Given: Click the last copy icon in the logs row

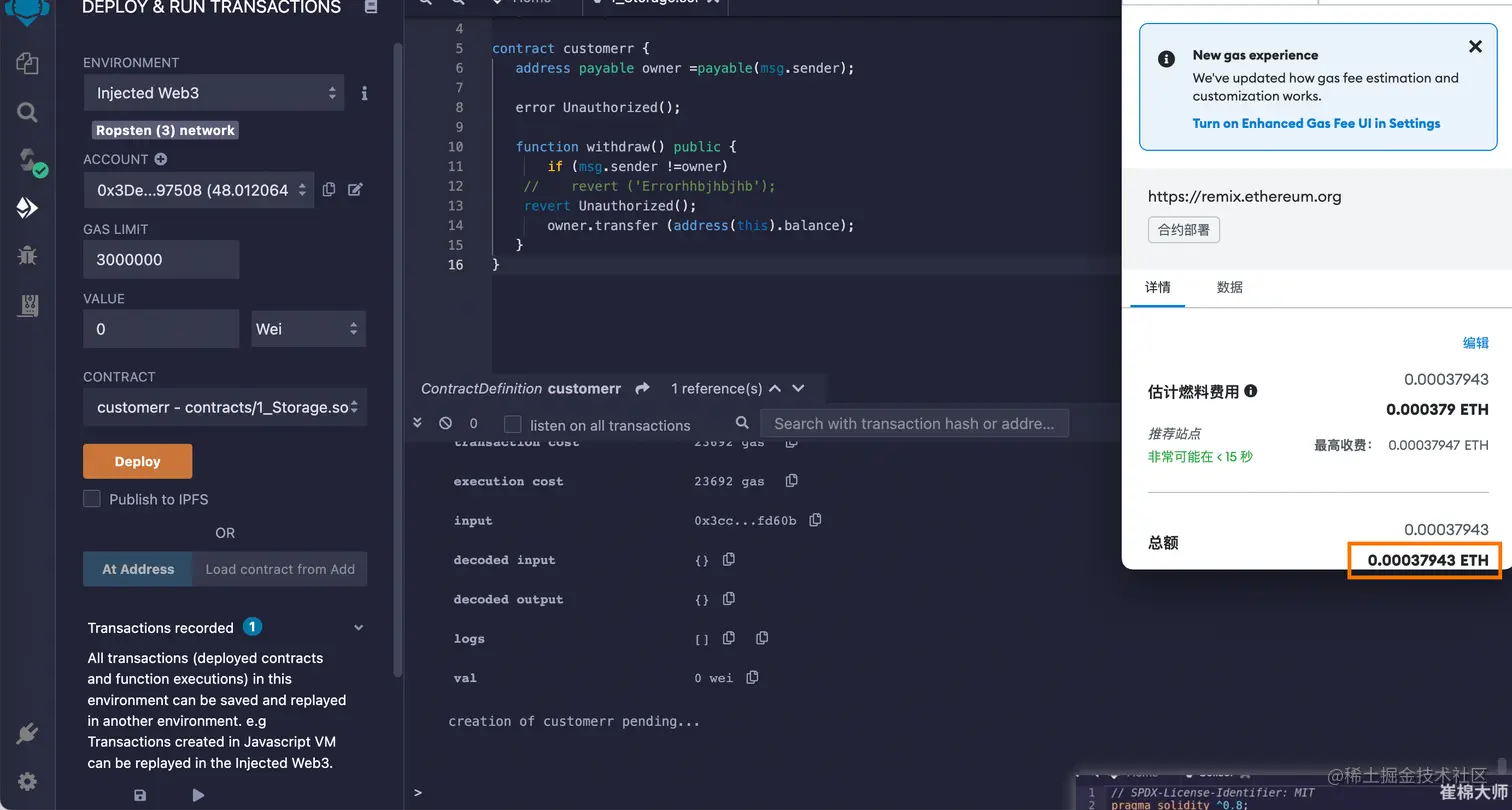Looking at the screenshot, I should [x=762, y=638].
